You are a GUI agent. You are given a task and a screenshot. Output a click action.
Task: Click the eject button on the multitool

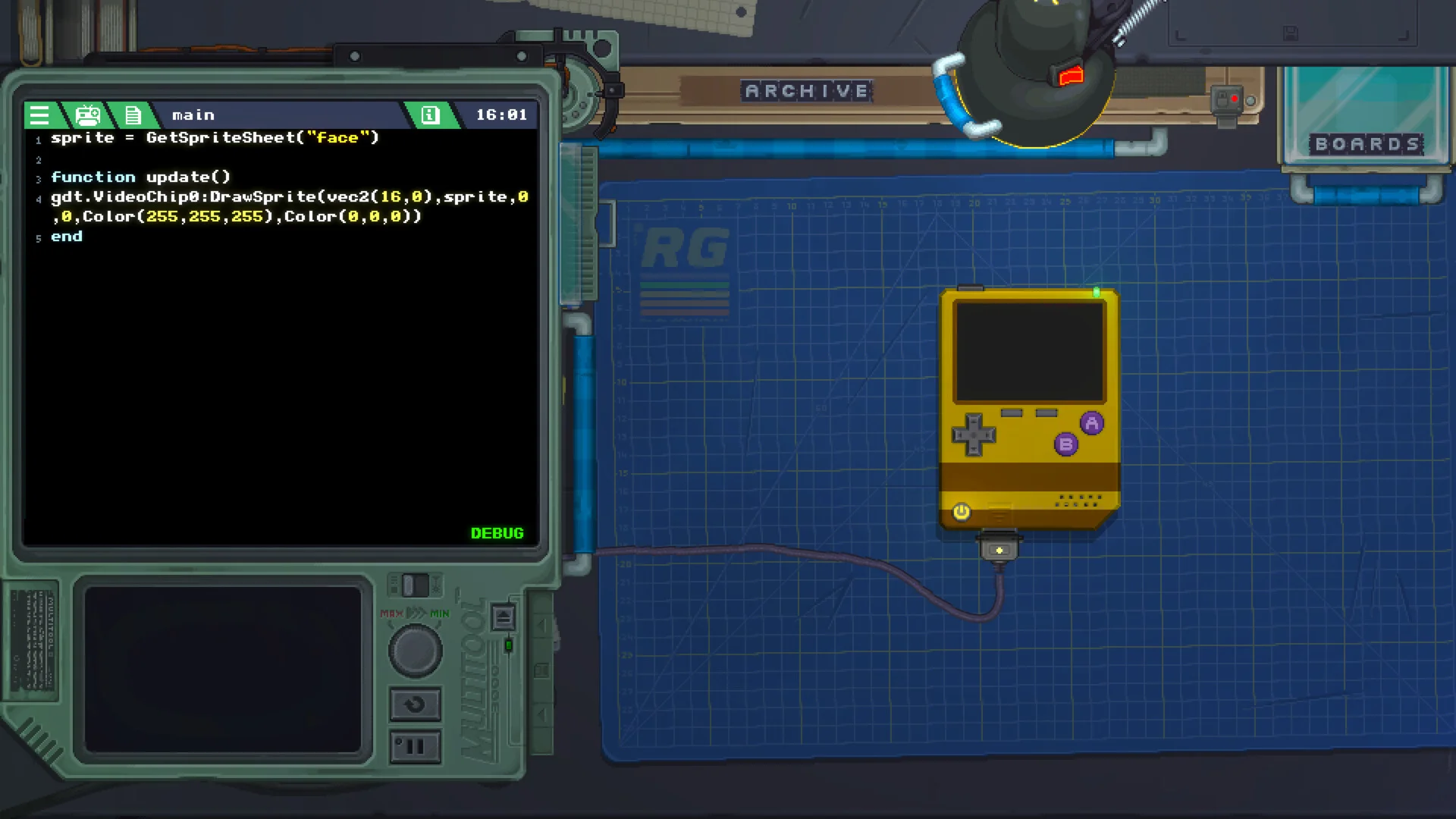tap(503, 617)
